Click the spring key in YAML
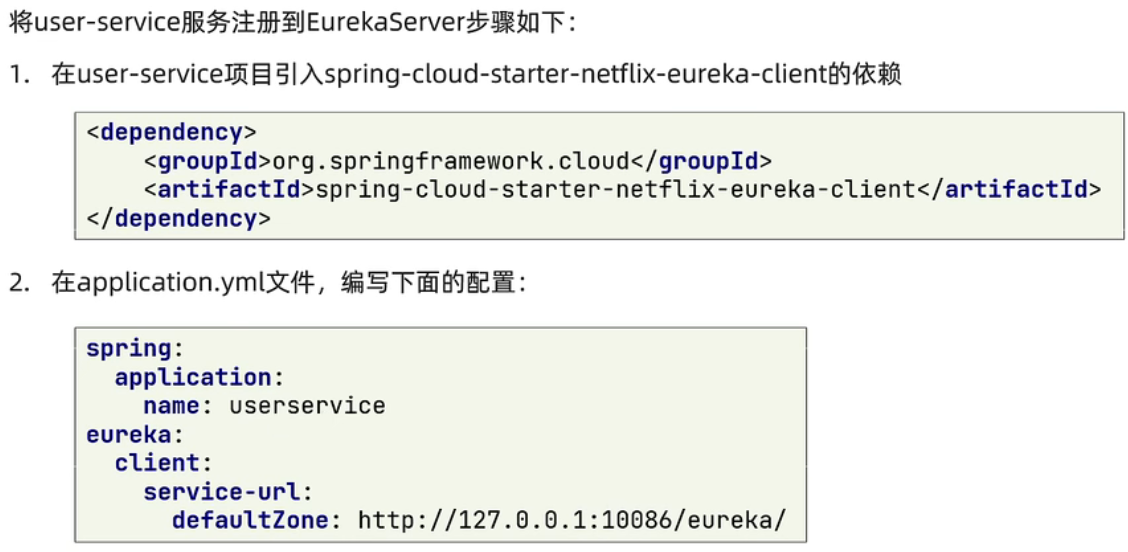1128x552 pixels. [x=129, y=348]
